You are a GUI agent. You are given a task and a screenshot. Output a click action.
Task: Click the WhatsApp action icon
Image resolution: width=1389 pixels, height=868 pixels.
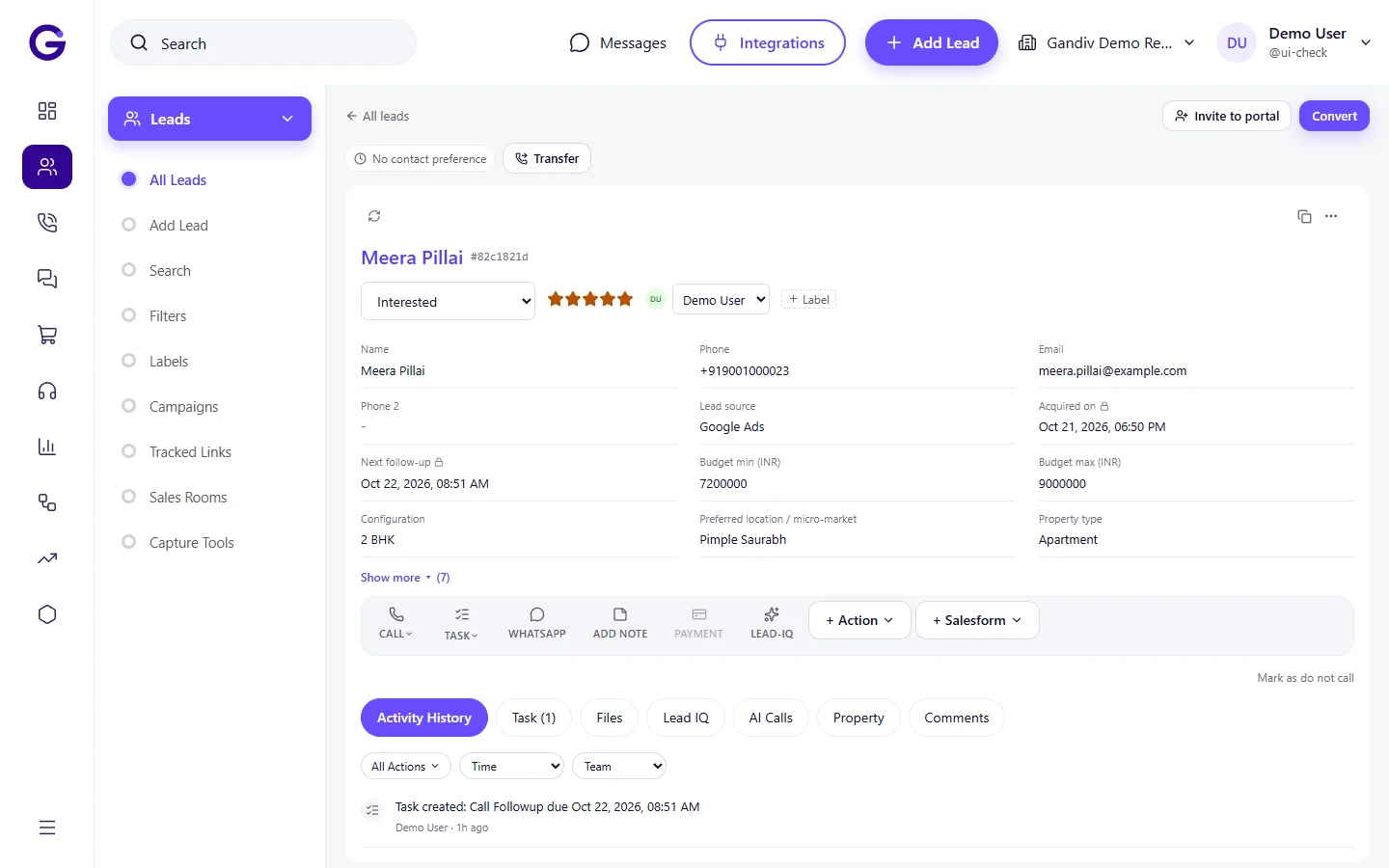[x=537, y=622]
